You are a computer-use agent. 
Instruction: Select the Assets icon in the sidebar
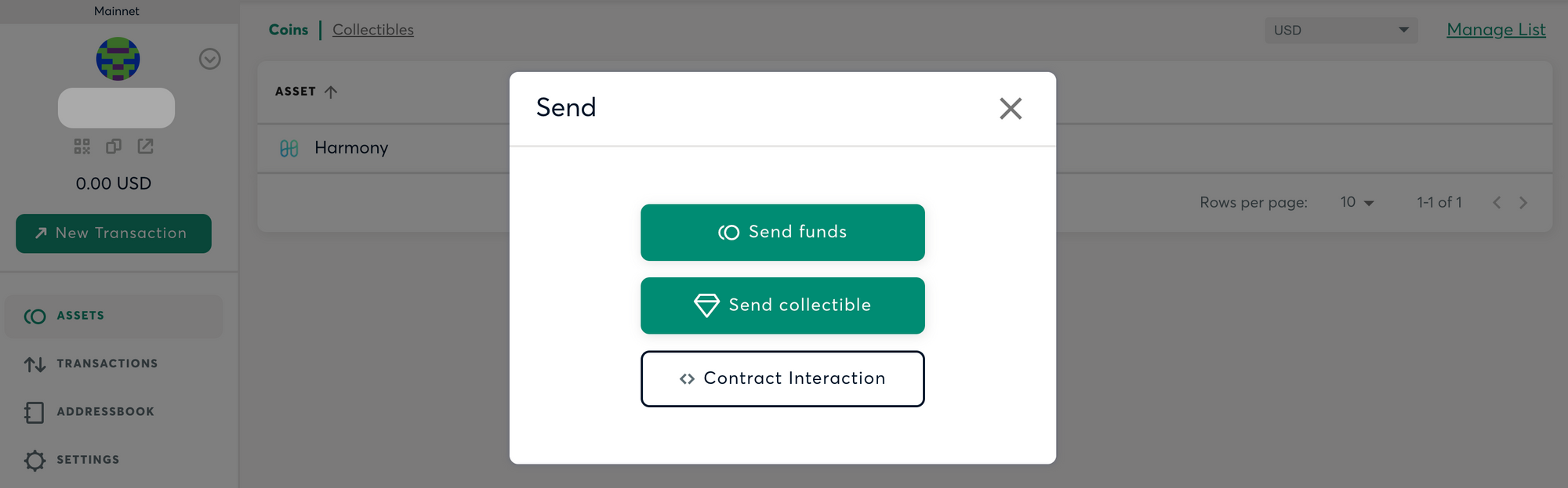pos(34,316)
